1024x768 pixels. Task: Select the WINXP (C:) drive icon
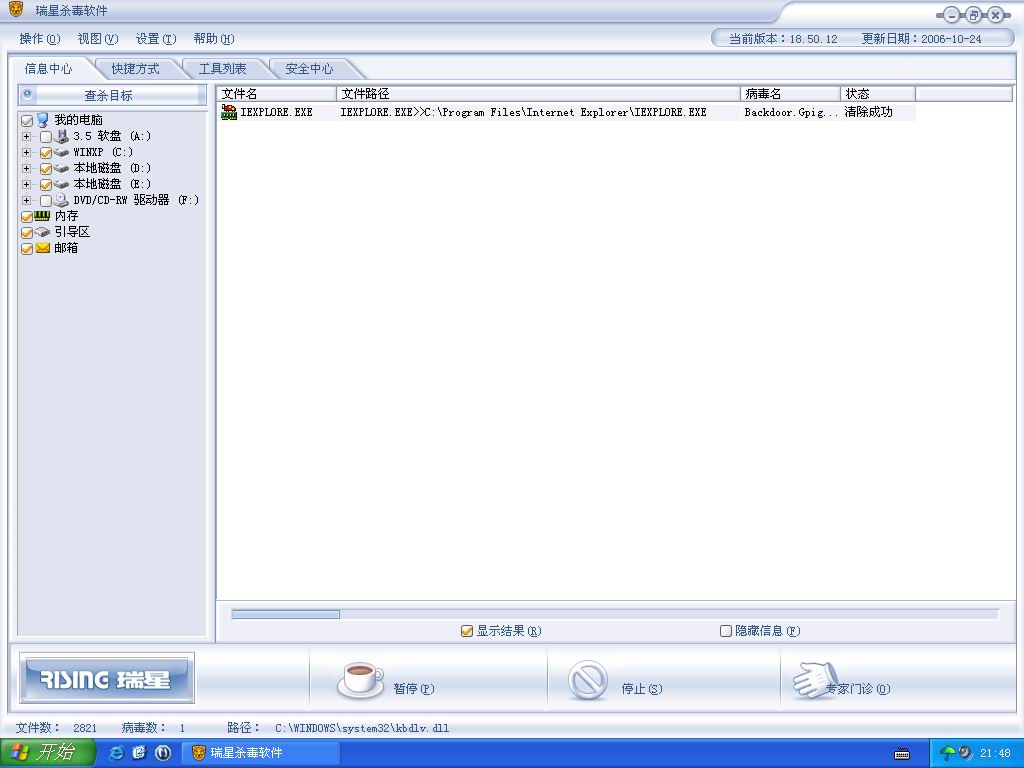coord(61,152)
